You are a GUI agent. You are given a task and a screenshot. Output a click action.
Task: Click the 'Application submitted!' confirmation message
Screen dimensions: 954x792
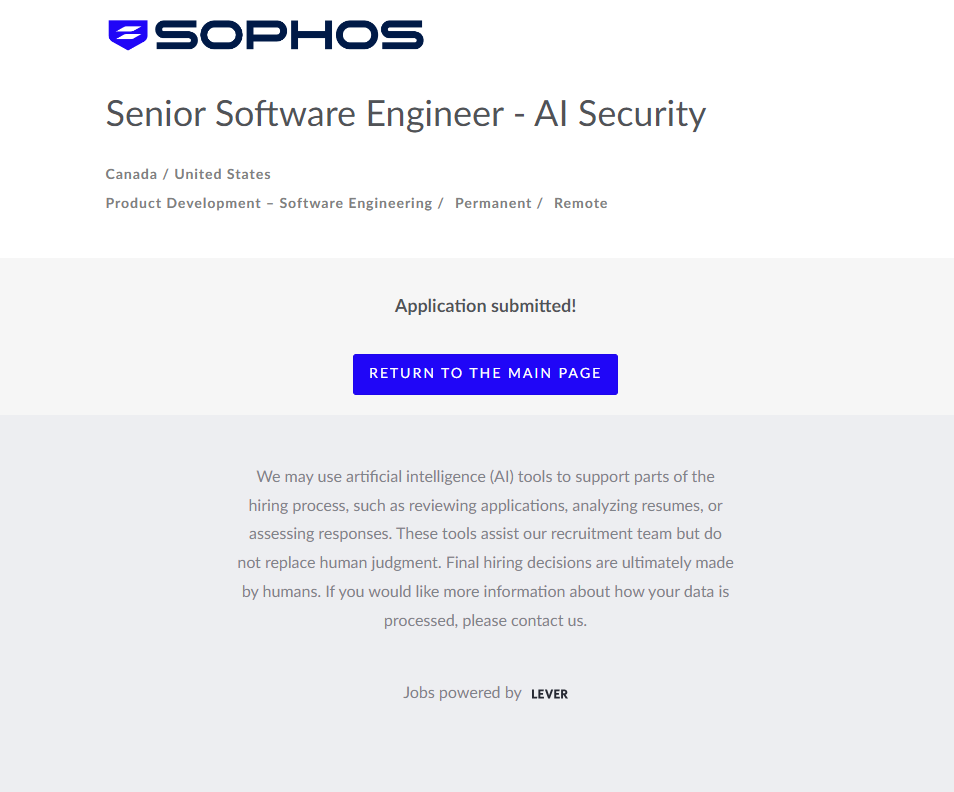tap(485, 306)
